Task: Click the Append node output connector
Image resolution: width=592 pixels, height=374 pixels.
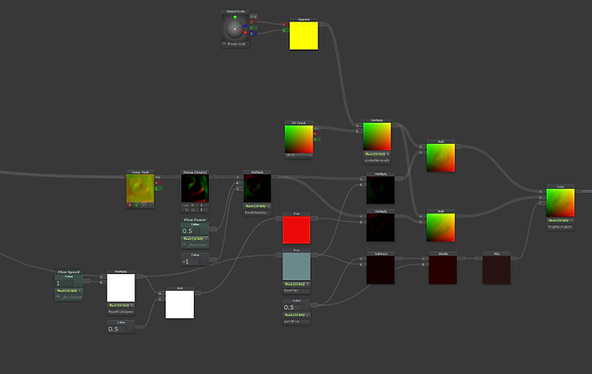Action: pyautogui.click(x=322, y=25)
